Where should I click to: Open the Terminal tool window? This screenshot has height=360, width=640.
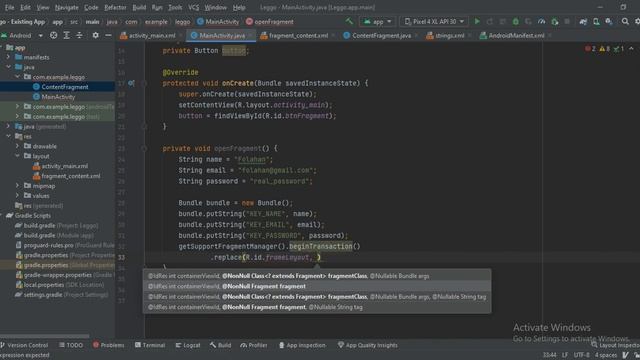(150, 345)
